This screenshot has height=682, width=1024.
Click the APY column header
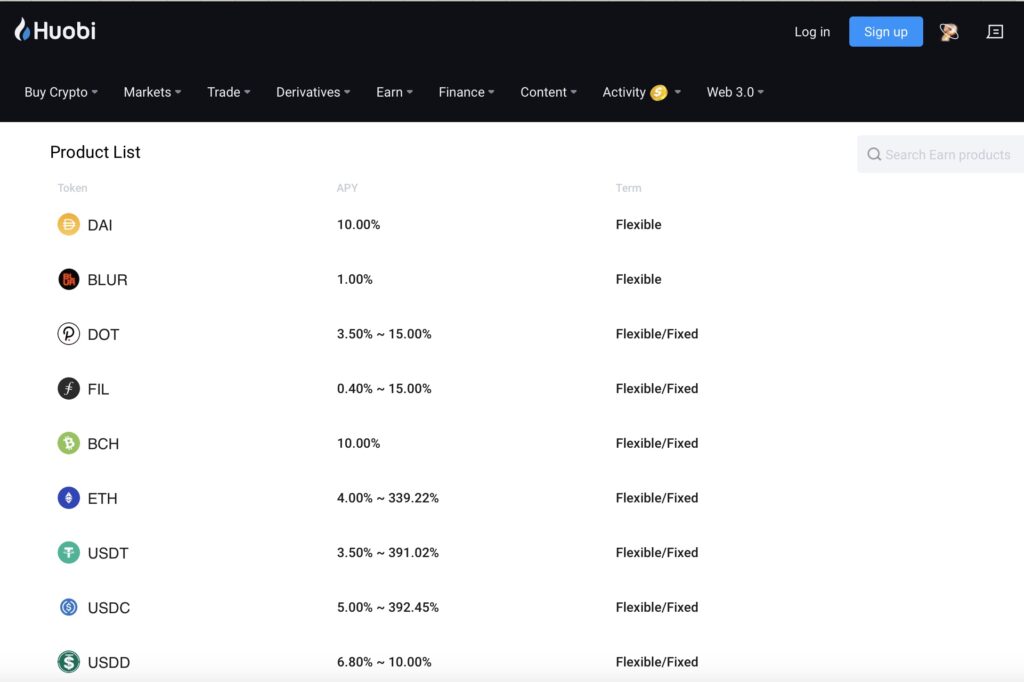347,187
